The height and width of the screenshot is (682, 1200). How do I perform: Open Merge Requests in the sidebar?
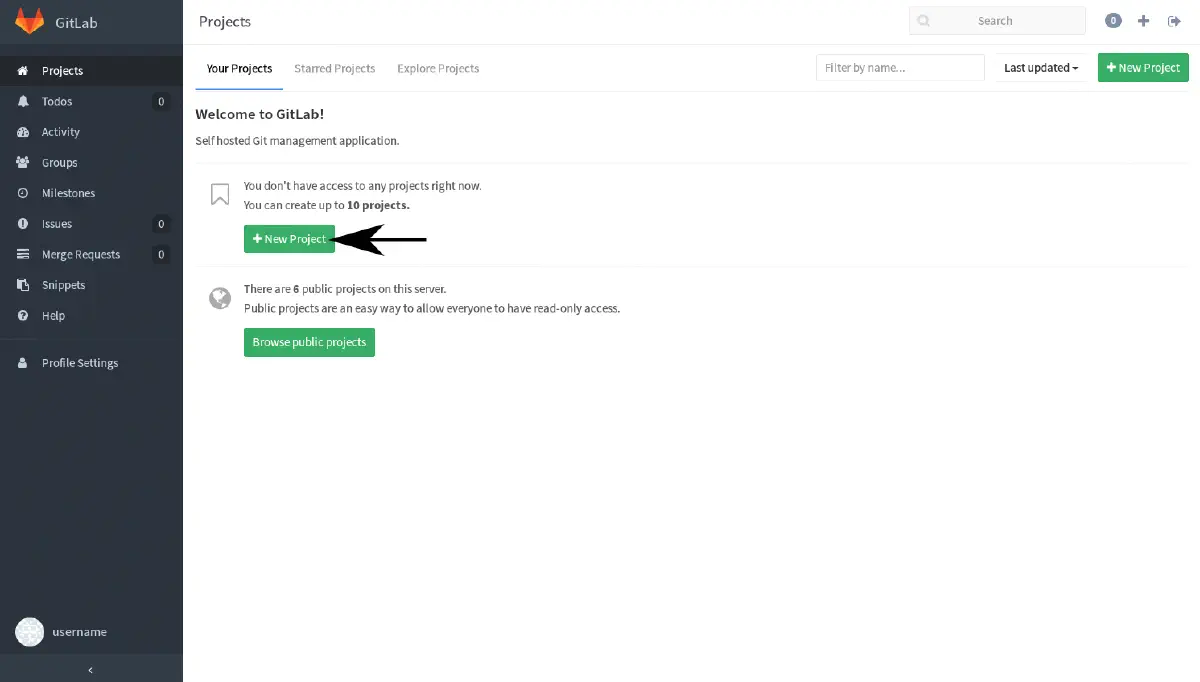pos(91,254)
